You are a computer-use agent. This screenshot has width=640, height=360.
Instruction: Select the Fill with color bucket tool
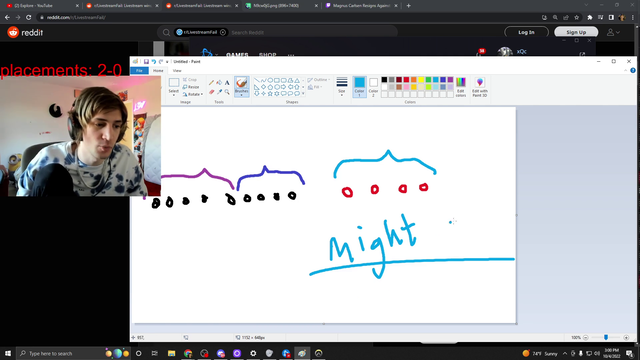[x=219, y=83]
